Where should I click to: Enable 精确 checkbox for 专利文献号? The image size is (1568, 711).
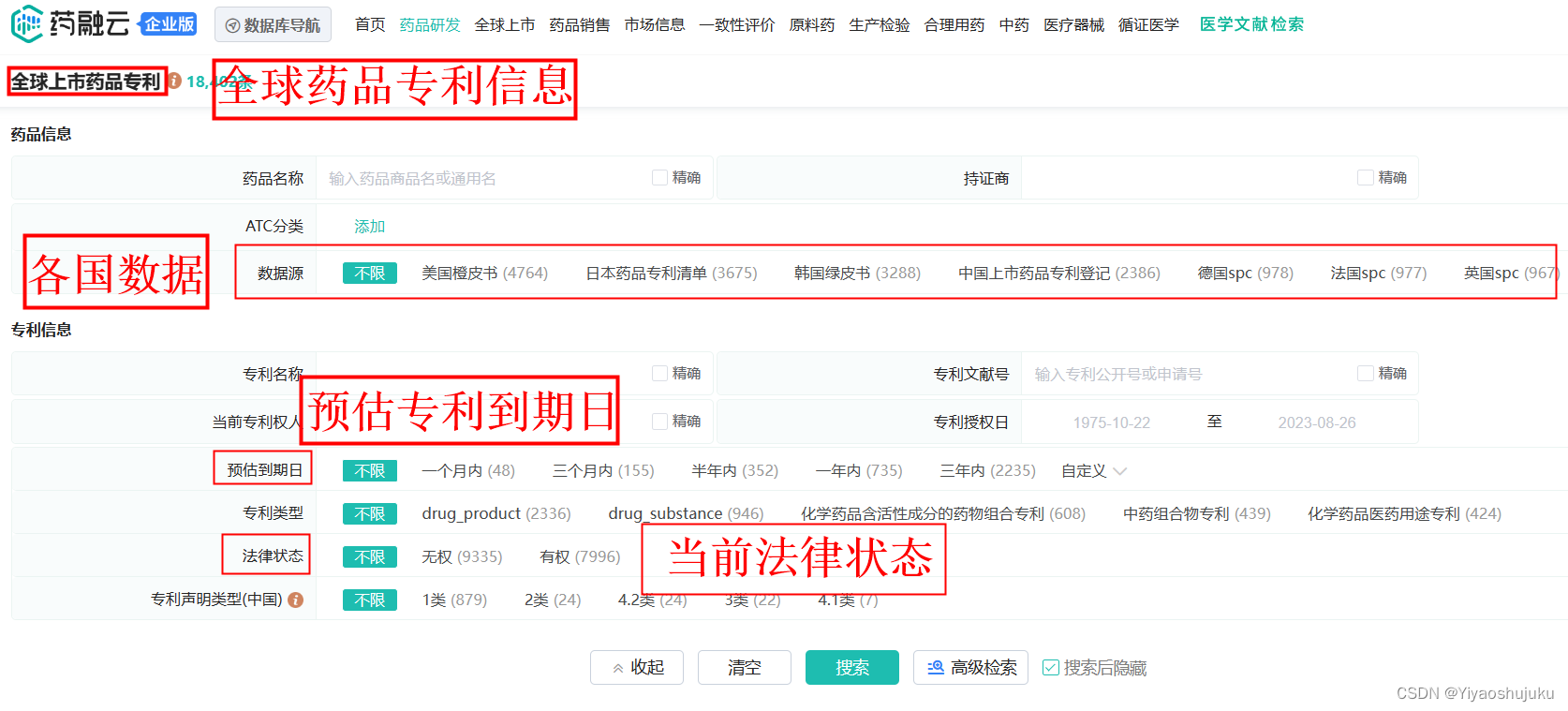click(1366, 373)
